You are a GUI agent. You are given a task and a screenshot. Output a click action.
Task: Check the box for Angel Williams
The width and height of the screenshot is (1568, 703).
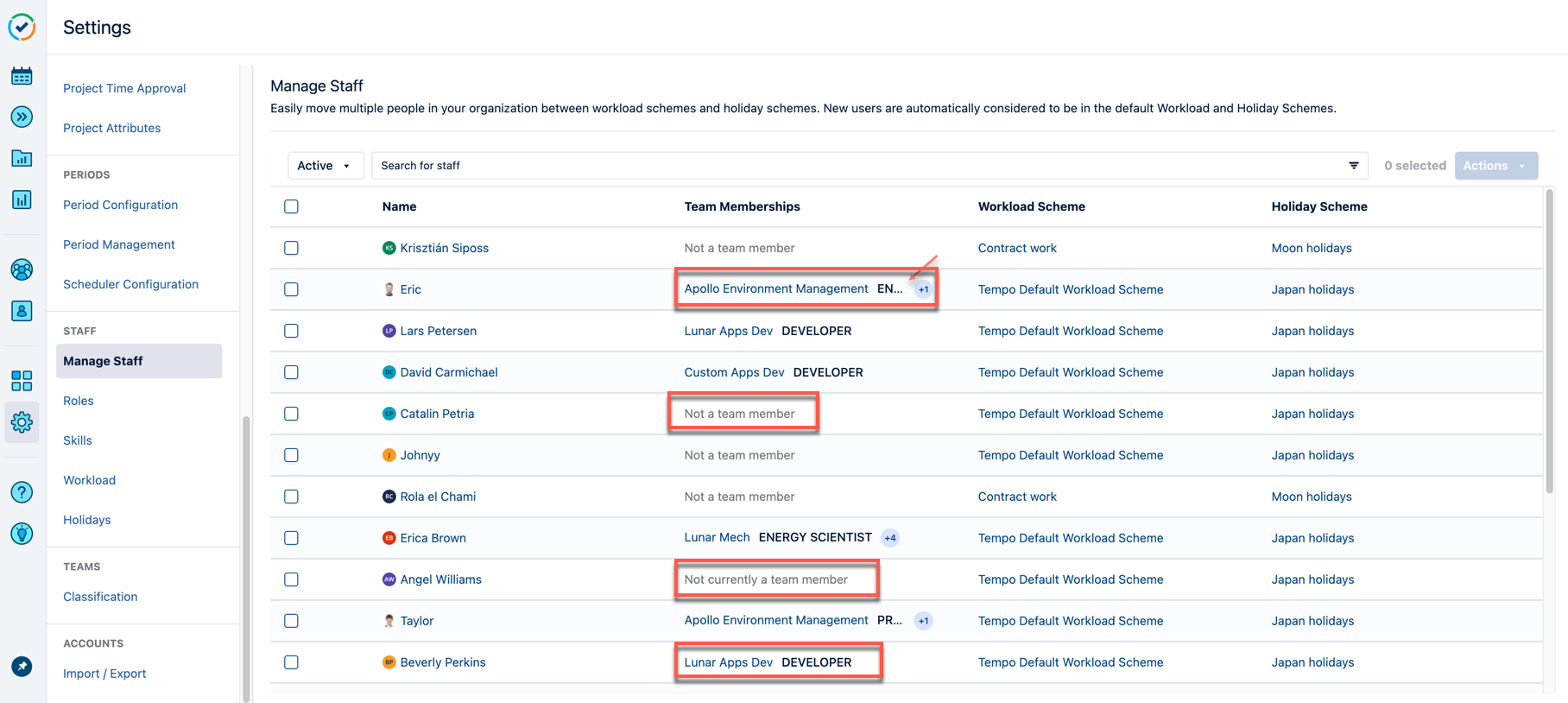(291, 579)
